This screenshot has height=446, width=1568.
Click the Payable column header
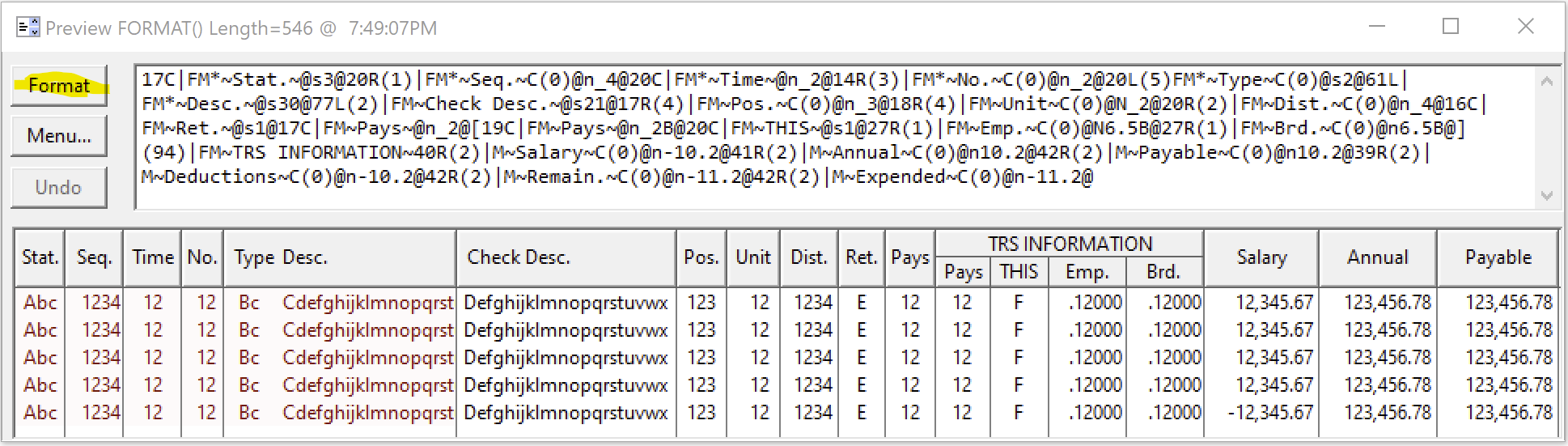(x=1498, y=257)
